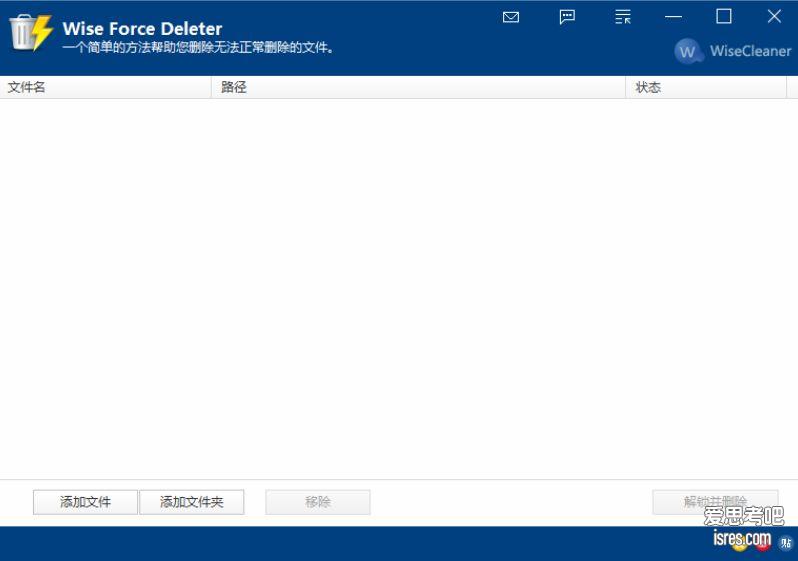Close the Wise Force Deleter window

pyautogui.click(x=774, y=17)
